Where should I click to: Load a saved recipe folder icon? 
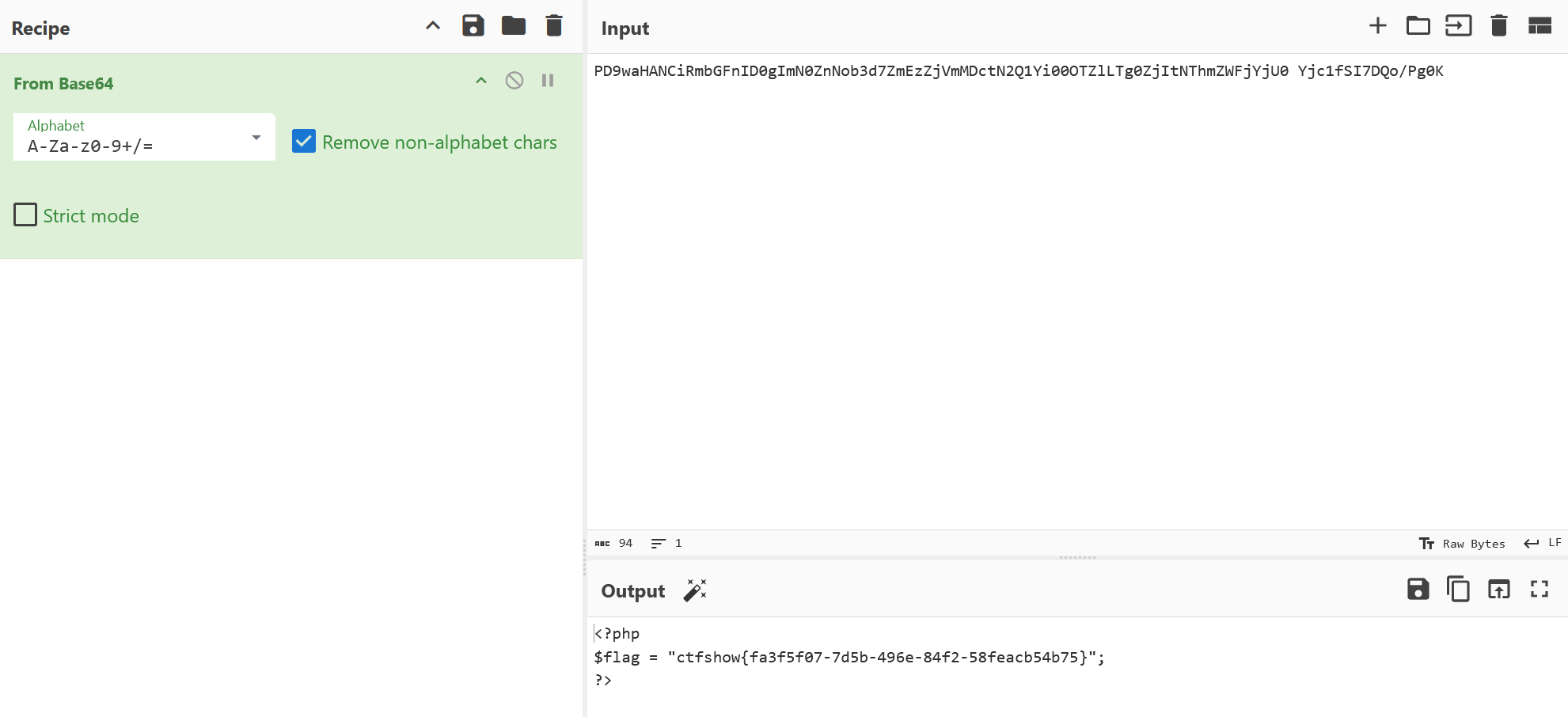click(514, 25)
